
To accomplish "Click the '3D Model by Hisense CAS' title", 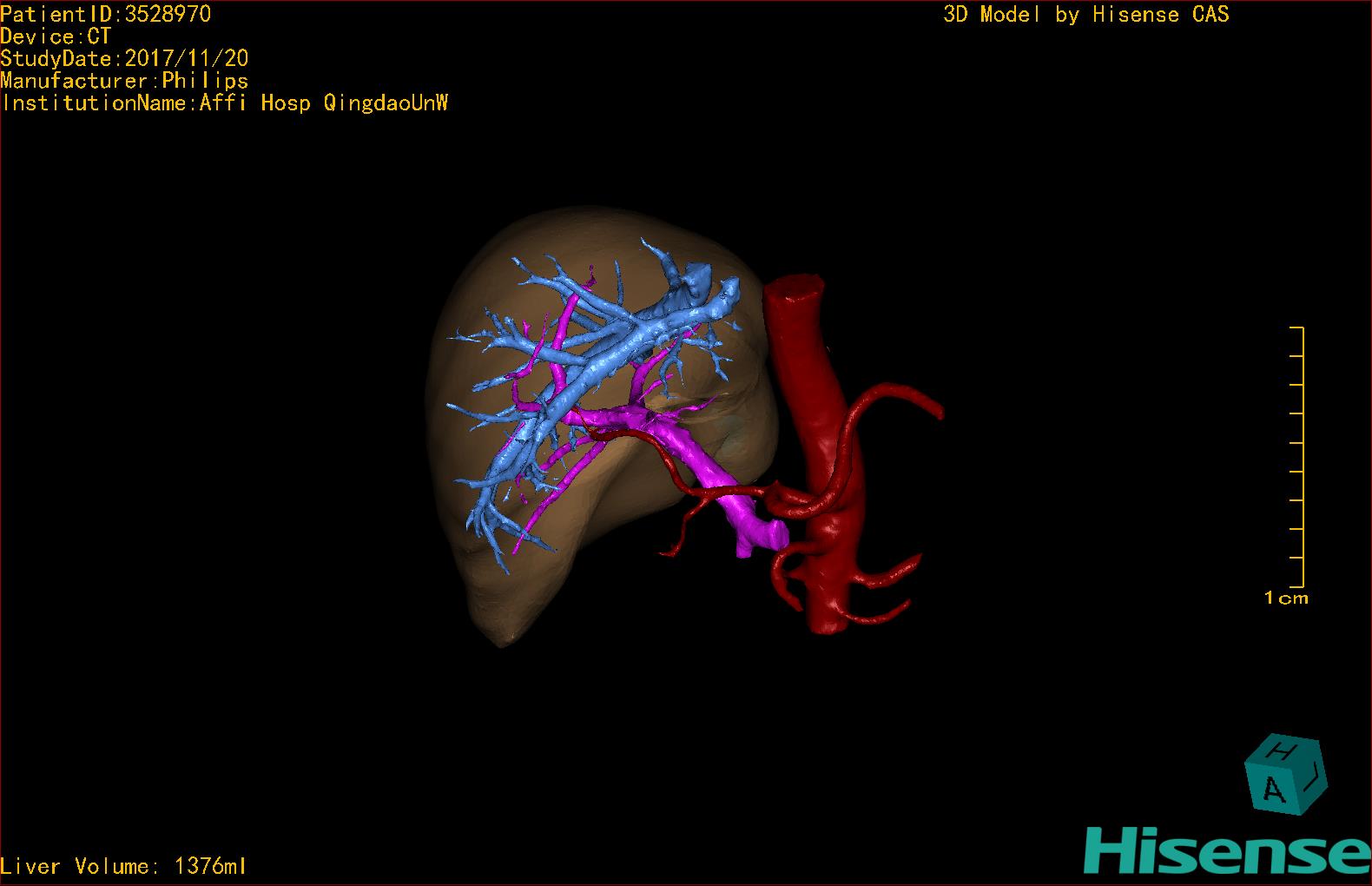I will (x=1085, y=14).
